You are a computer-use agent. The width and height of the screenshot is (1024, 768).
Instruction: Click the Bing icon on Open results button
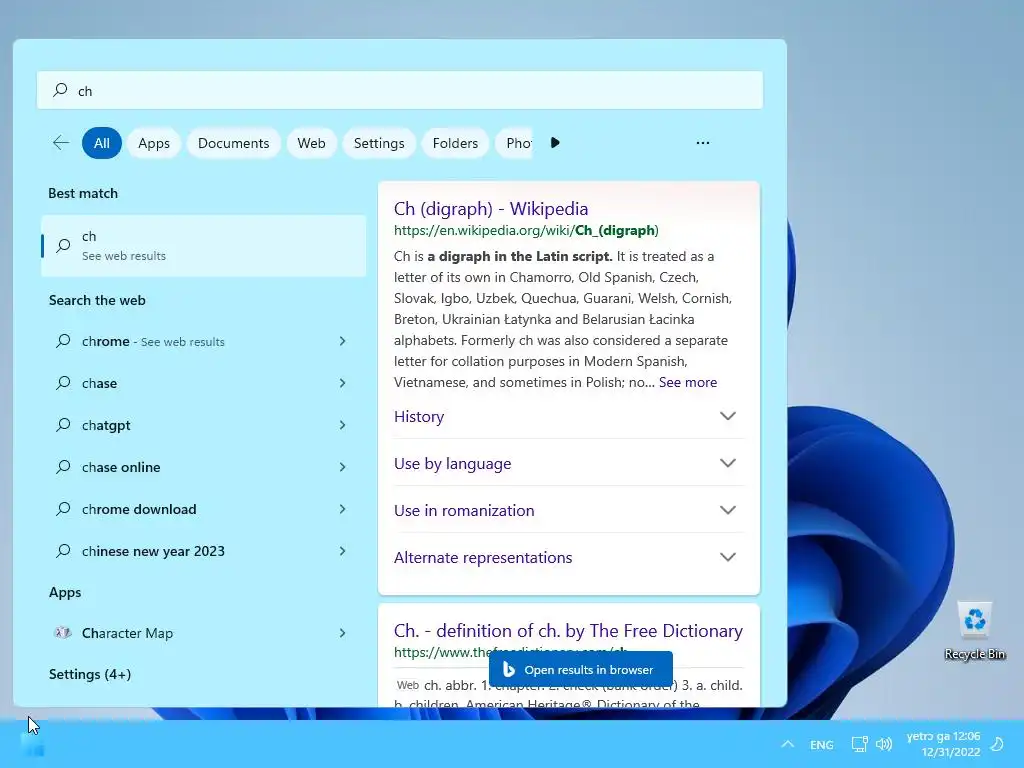click(509, 669)
